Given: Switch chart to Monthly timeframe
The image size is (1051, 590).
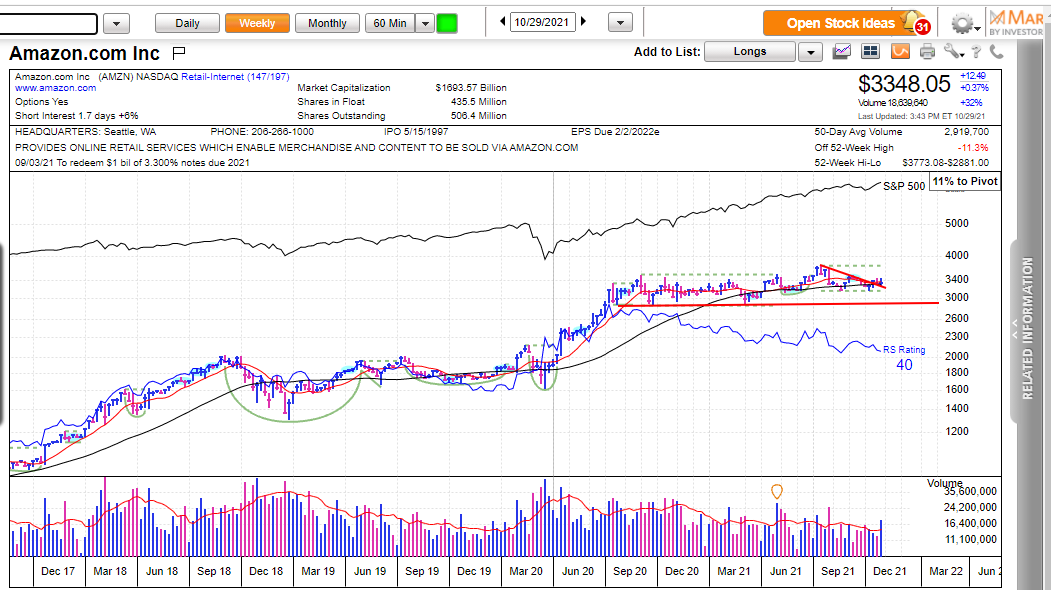Looking at the screenshot, I should pos(327,23).
